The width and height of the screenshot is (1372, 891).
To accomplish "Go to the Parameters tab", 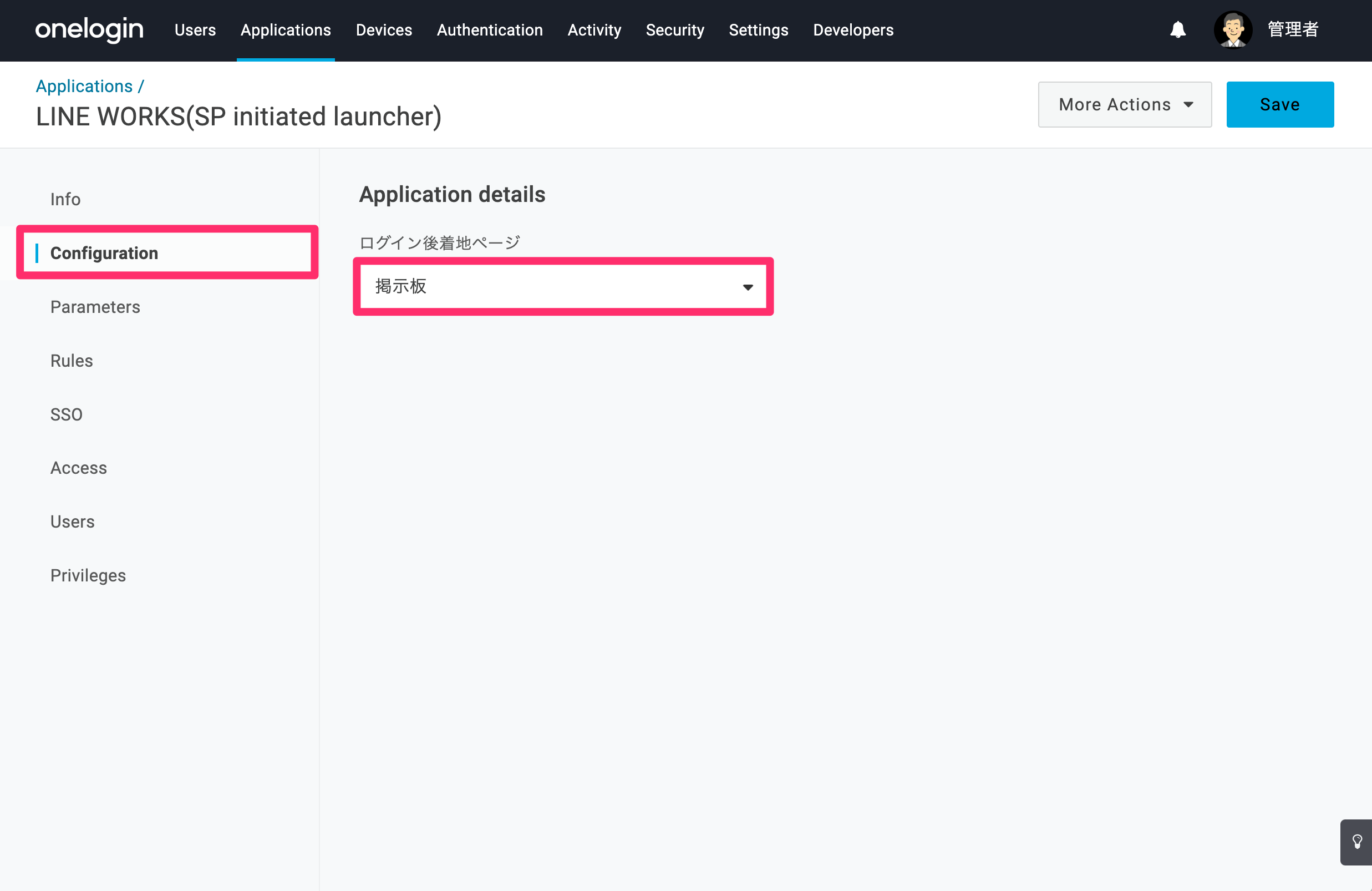I will (95, 307).
